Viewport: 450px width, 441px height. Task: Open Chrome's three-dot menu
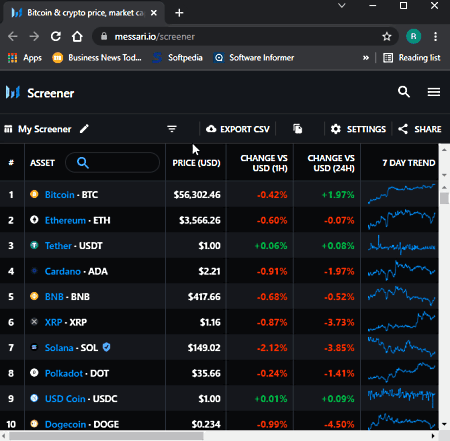(435, 36)
